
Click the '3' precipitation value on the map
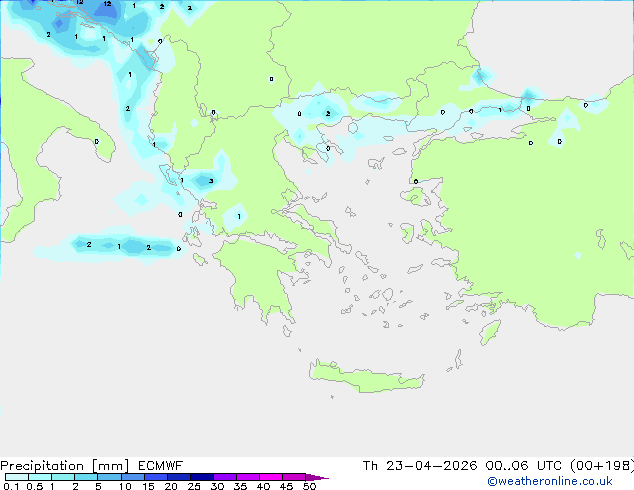[x=211, y=181]
